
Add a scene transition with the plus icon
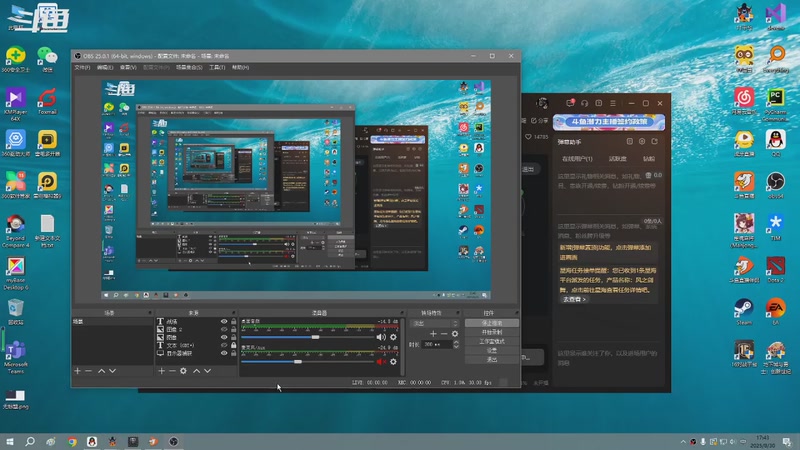433,334
